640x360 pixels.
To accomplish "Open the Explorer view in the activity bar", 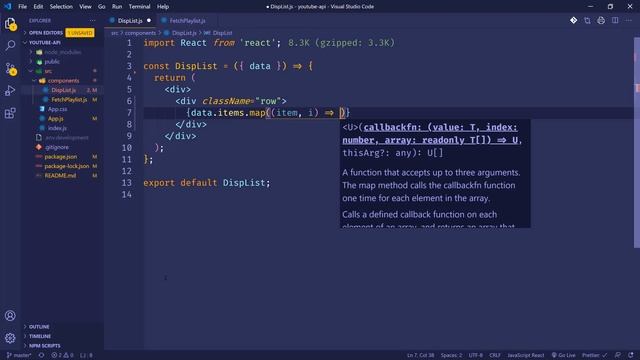I will click(x=10, y=24).
